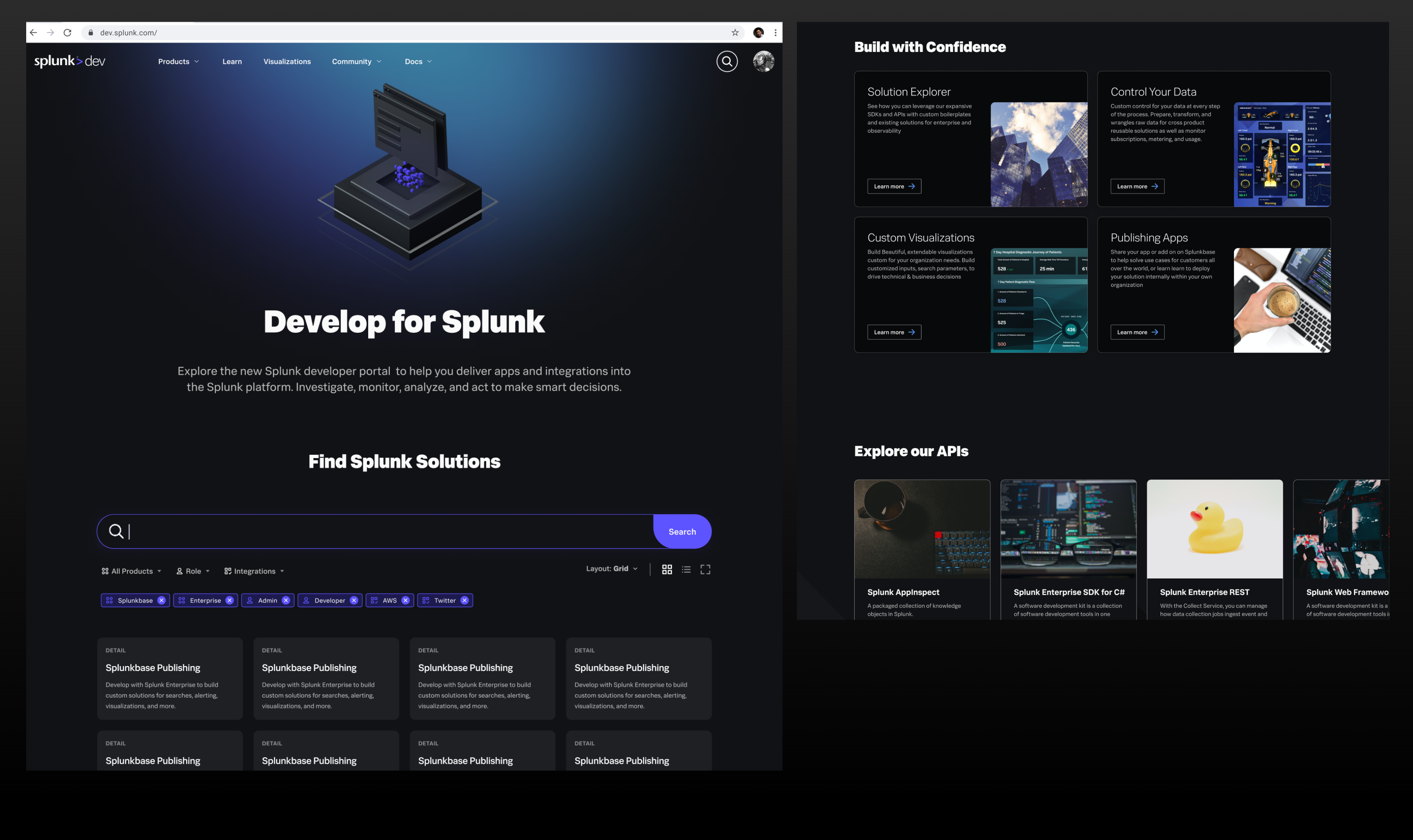The height and width of the screenshot is (840, 1413).
Task: Expand the Docs menu
Action: [x=419, y=62]
